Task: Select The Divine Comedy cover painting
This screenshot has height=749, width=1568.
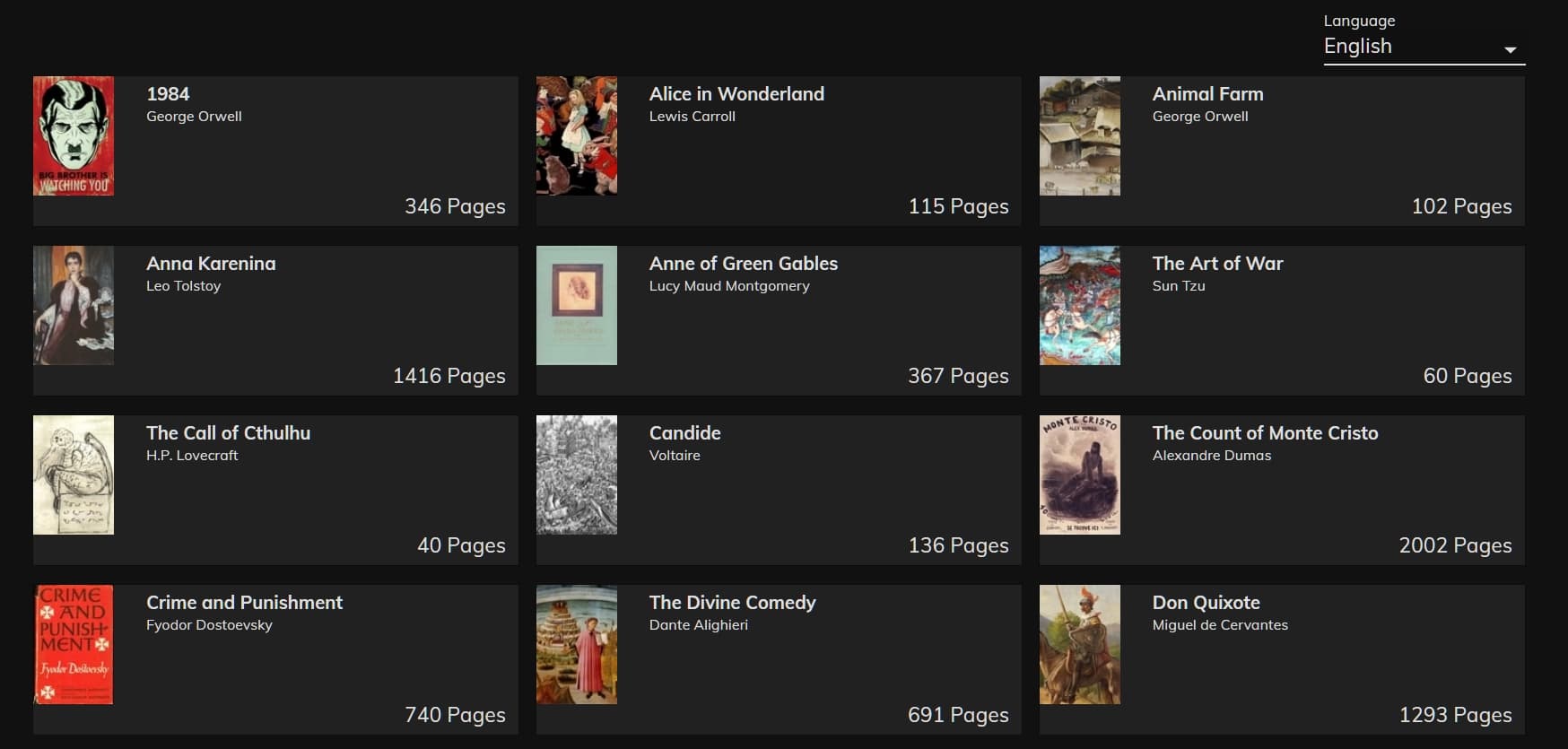Action: tap(577, 644)
